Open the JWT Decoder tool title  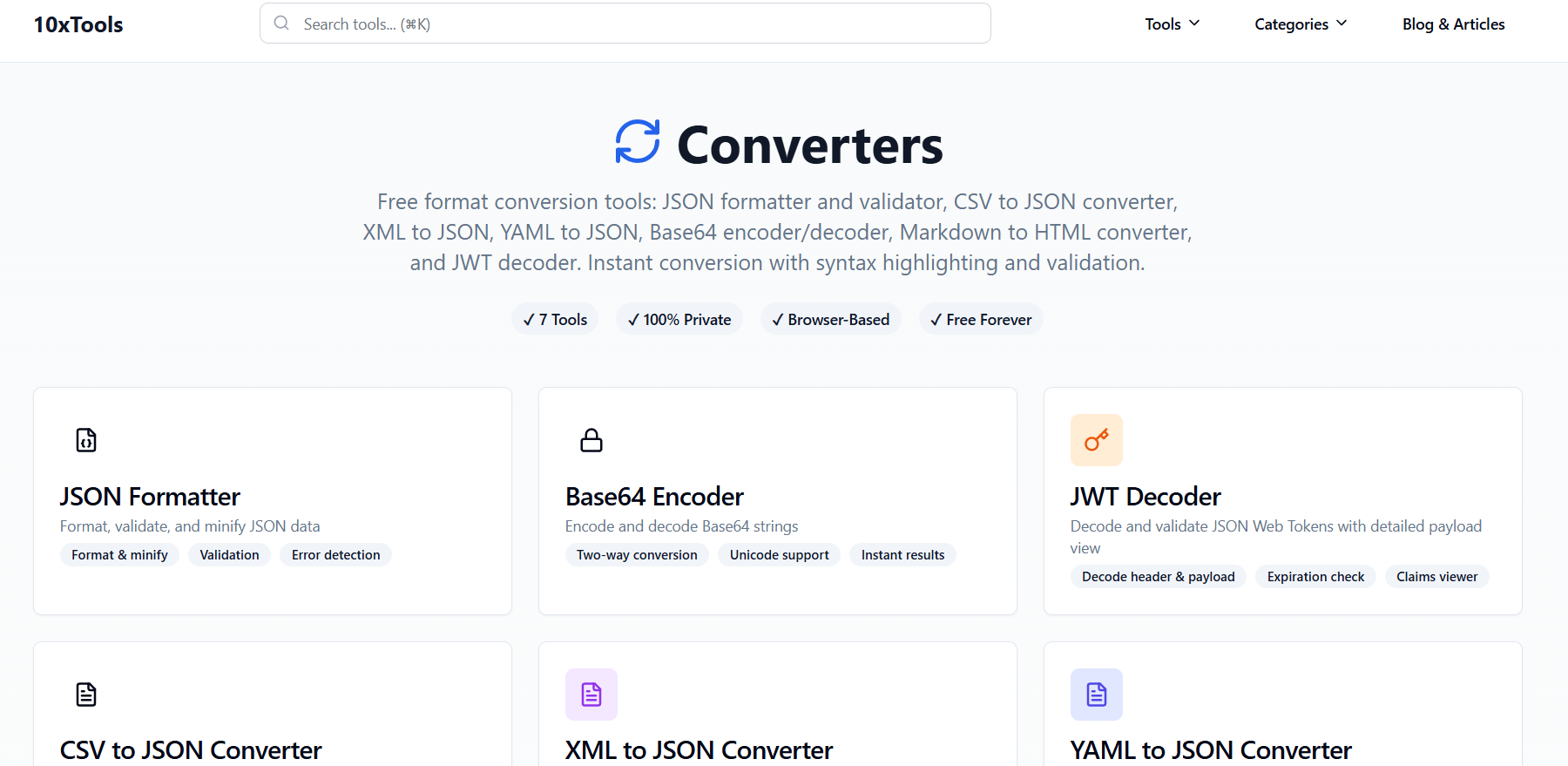pyautogui.click(x=1146, y=497)
